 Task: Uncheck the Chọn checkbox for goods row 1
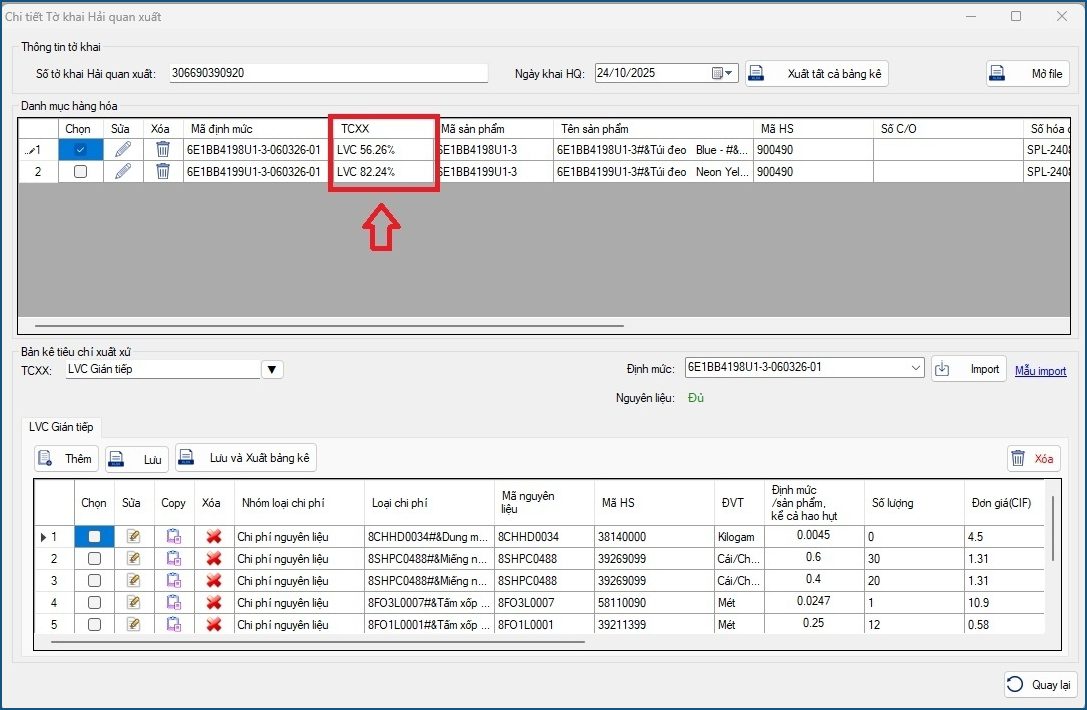click(x=80, y=149)
